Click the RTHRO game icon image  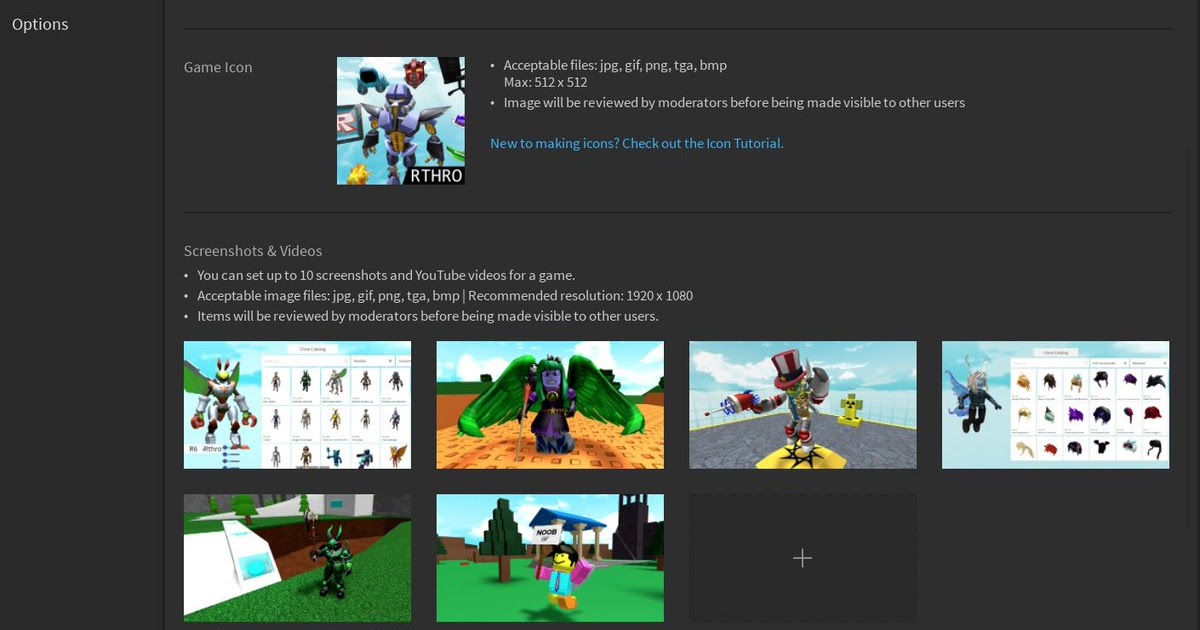tap(401, 121)
